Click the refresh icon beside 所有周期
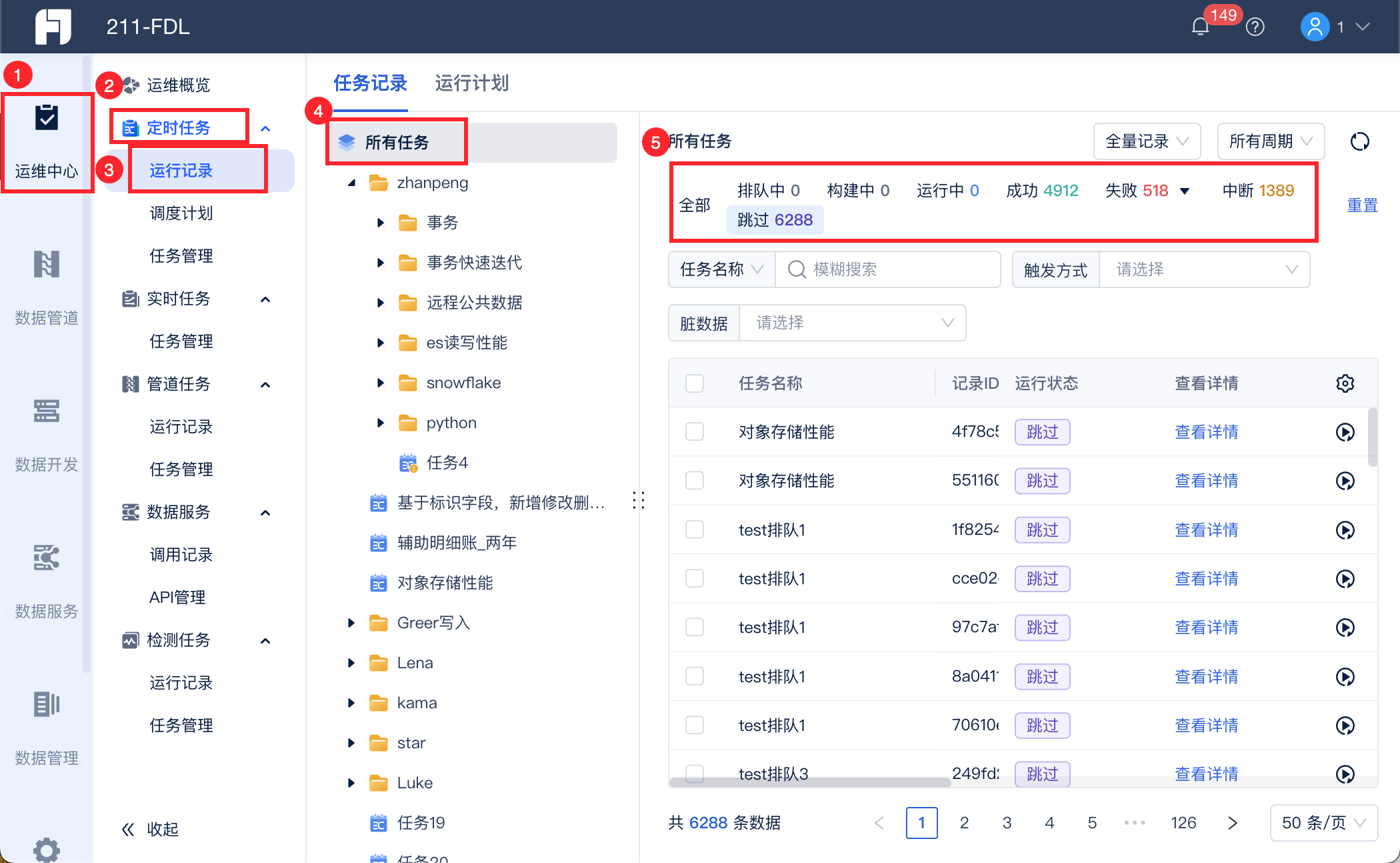1400x863 pixels. coord(1359,141)
